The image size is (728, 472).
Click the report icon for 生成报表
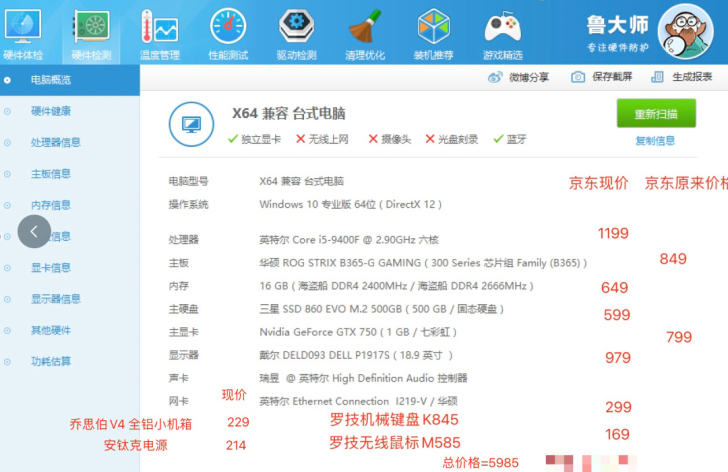click(657, 77)
